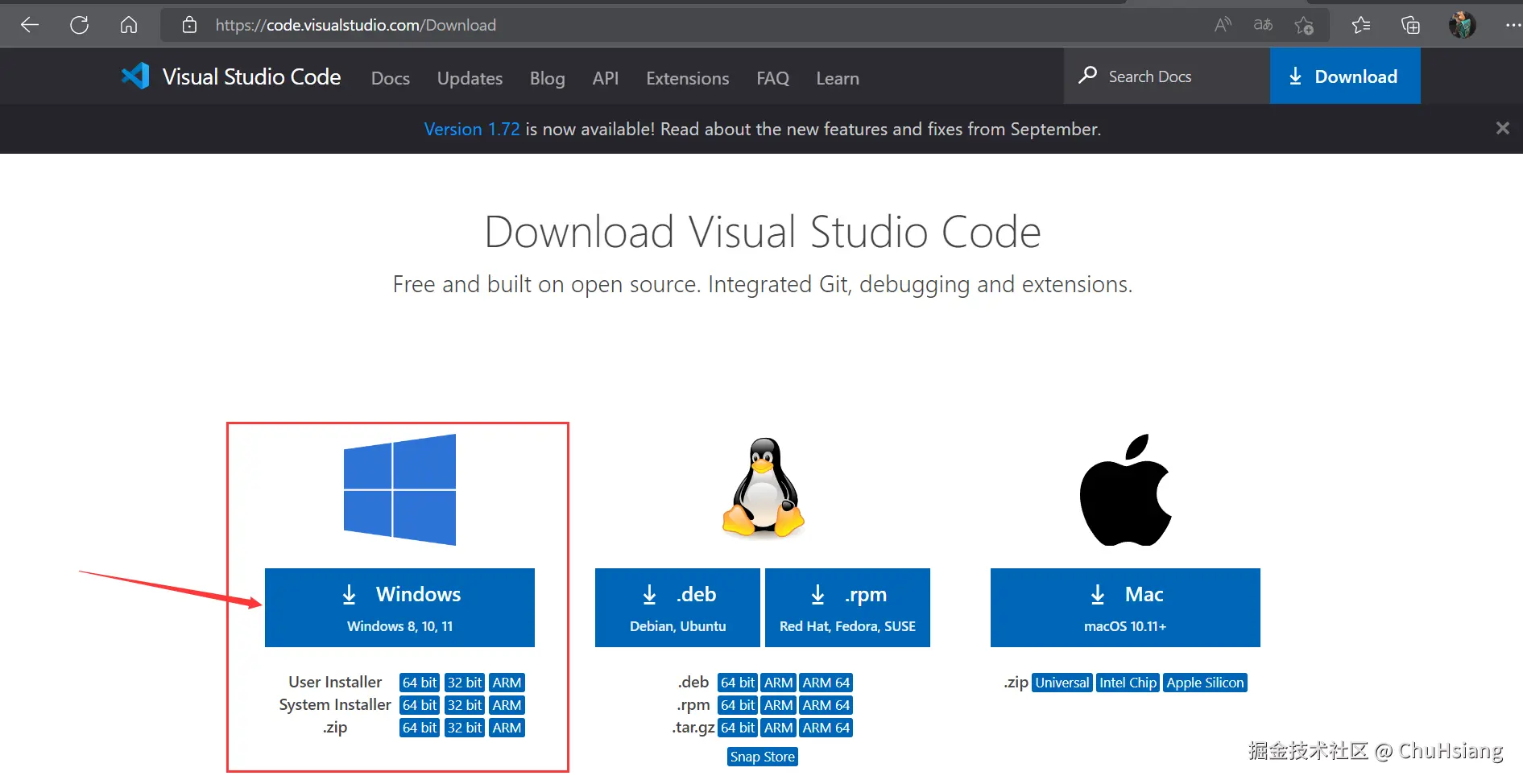Viewport: 1523px width, 784px height.
Task: Open the browser home page icon
Action: (x=129, y=25)
